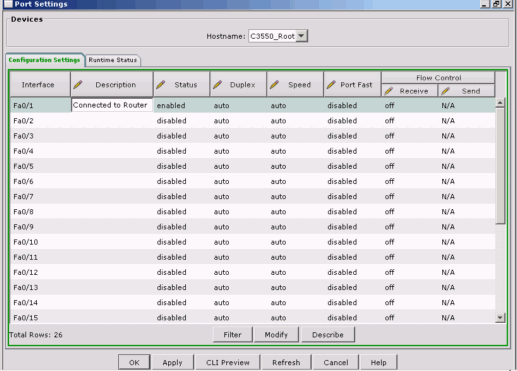517x371 pixels.
Task: Switch to the Runtime Status tab
Action: pyautogui.click(x=113, y=60)
